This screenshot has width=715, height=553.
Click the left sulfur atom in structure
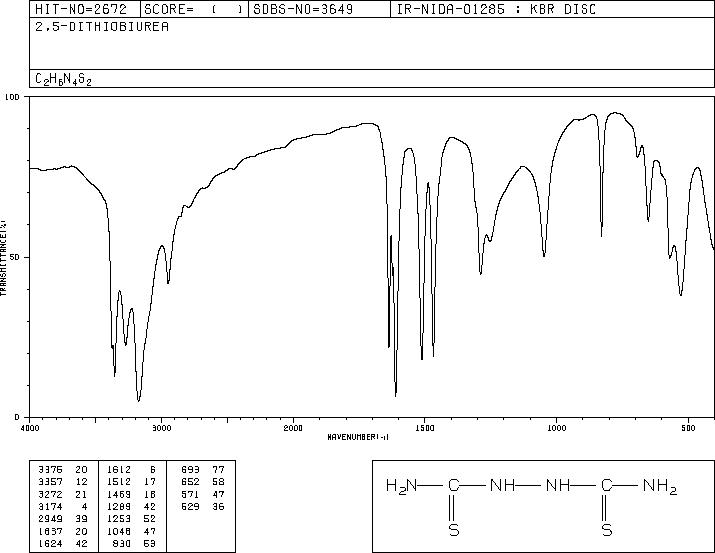tap(454, 530)
